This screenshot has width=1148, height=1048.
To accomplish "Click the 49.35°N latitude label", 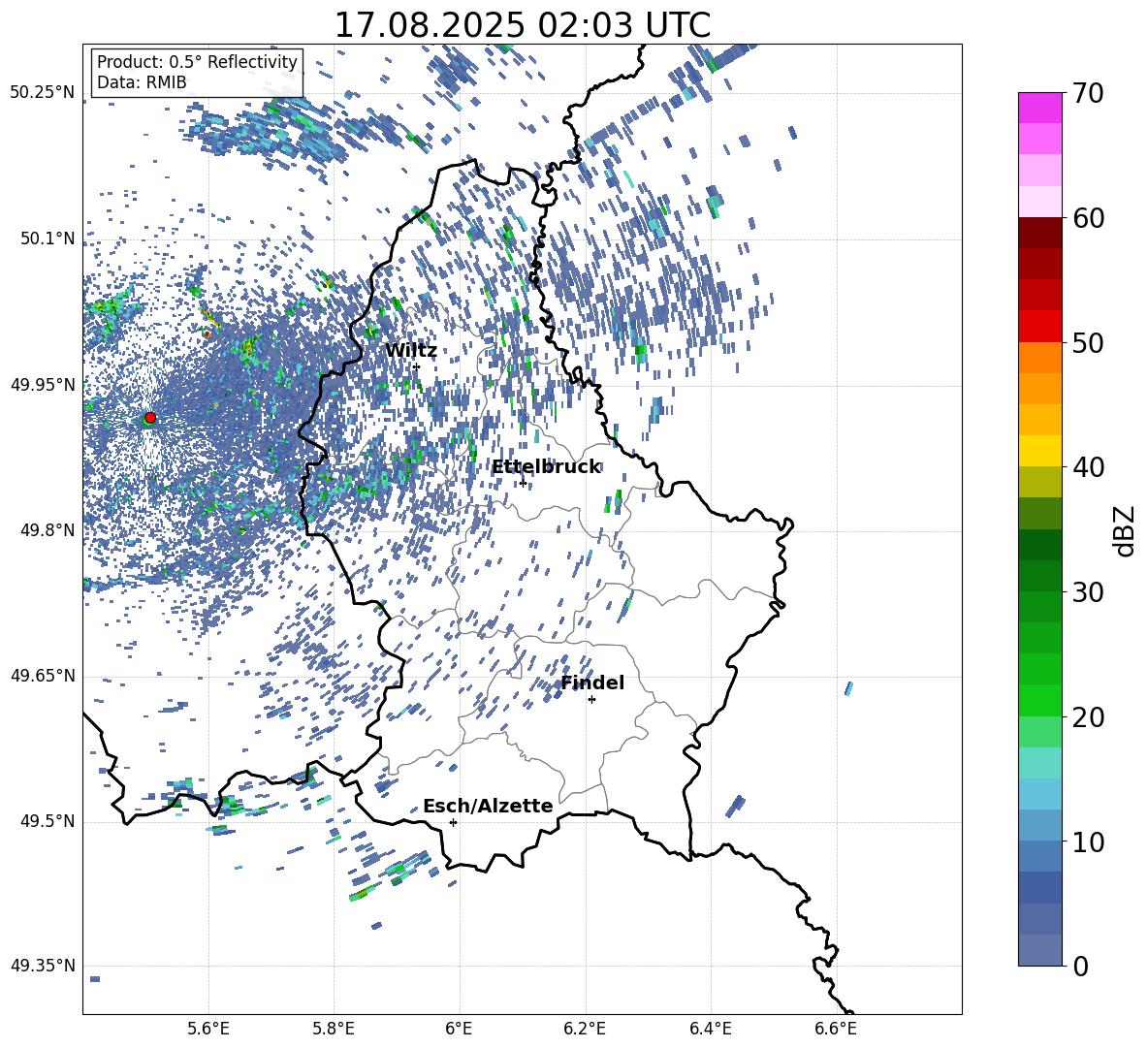I will [43, 966].
